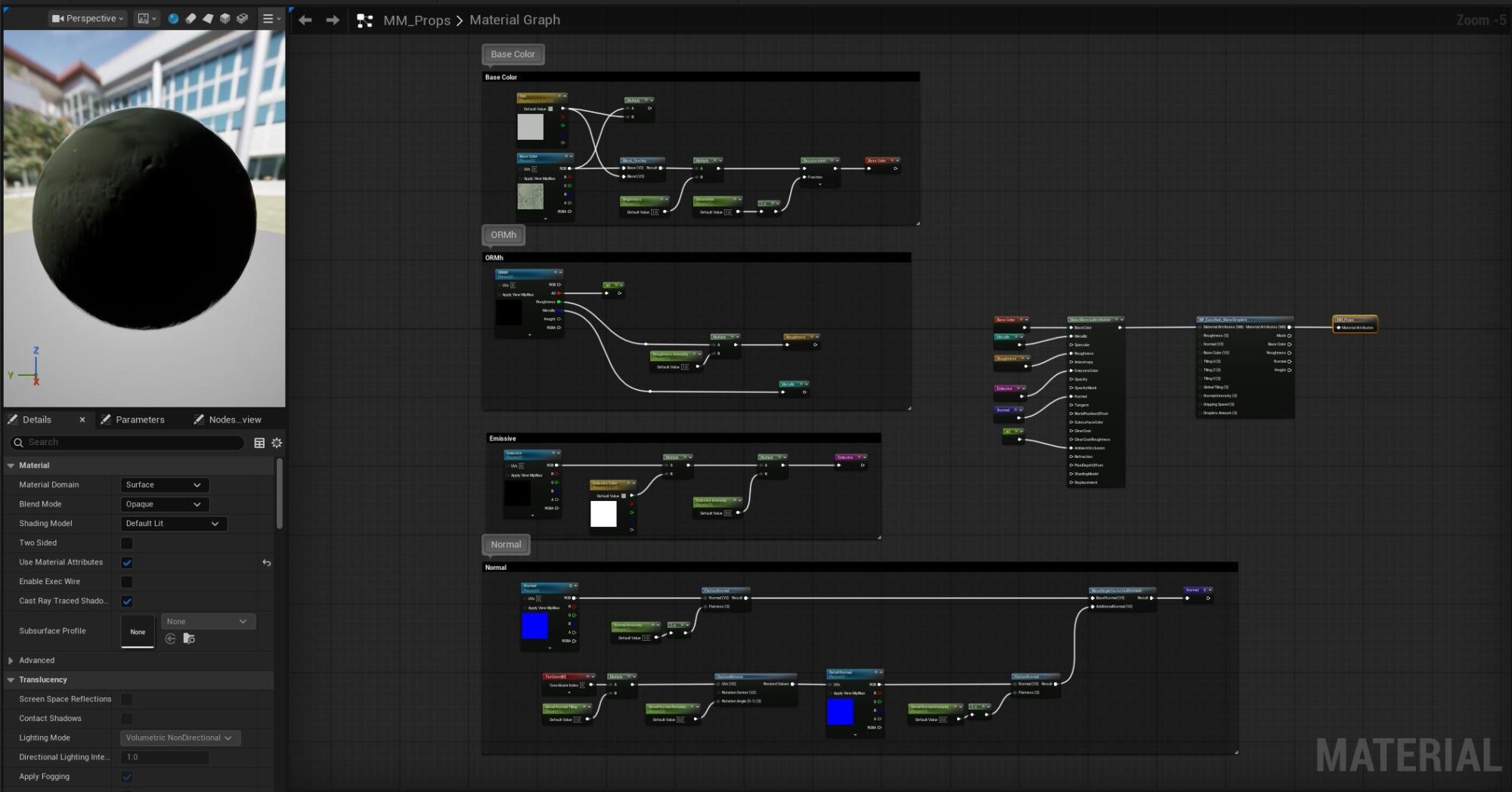Open the viewport hamburger menu
The height and width of the screenshot is (792, 1512).
point(266,18)
